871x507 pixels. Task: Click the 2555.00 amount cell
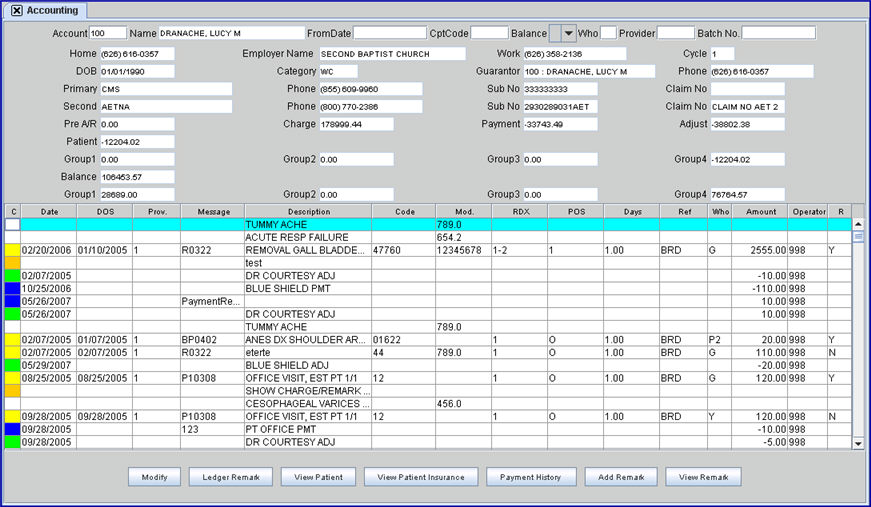(x=759, y=250)
